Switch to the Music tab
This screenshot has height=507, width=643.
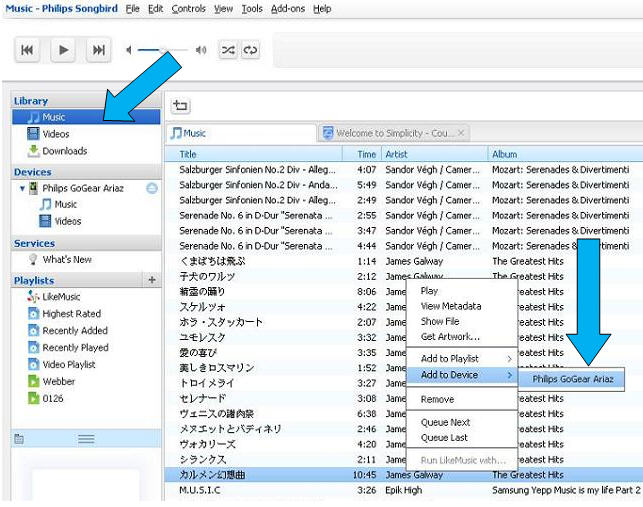coord(241,133)
